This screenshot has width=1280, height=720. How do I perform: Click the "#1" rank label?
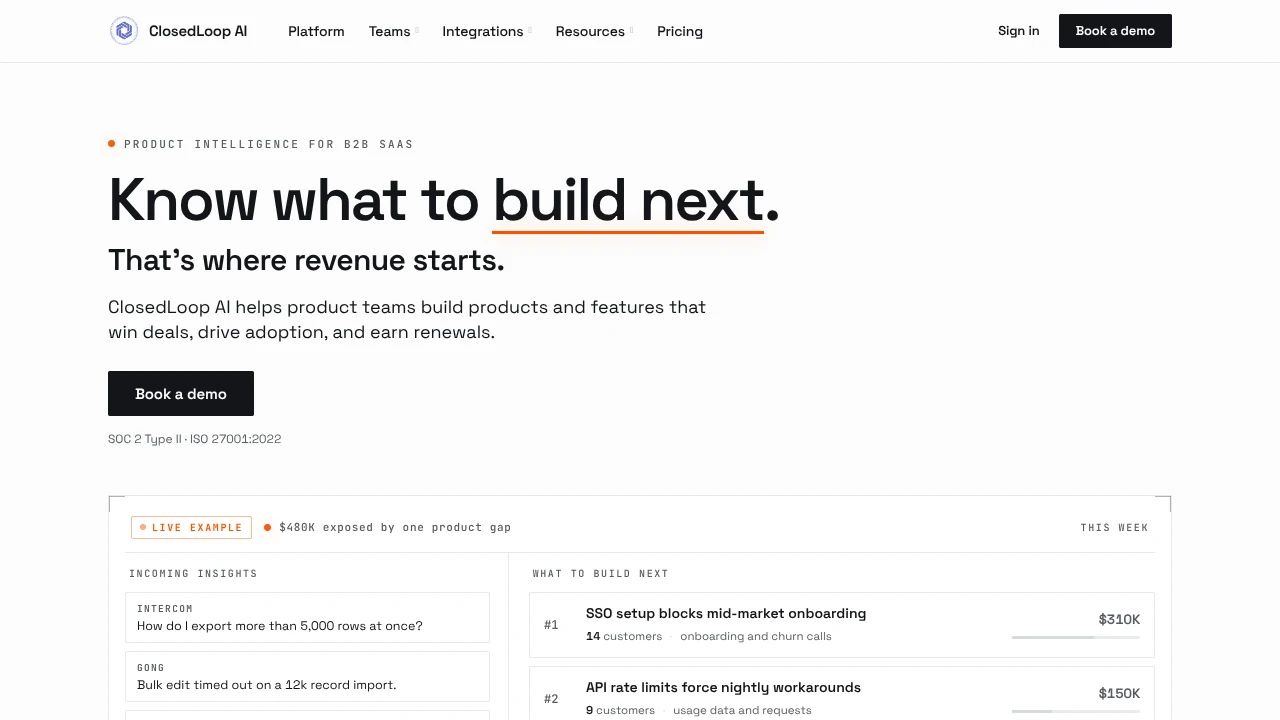[x=551, y=625]
